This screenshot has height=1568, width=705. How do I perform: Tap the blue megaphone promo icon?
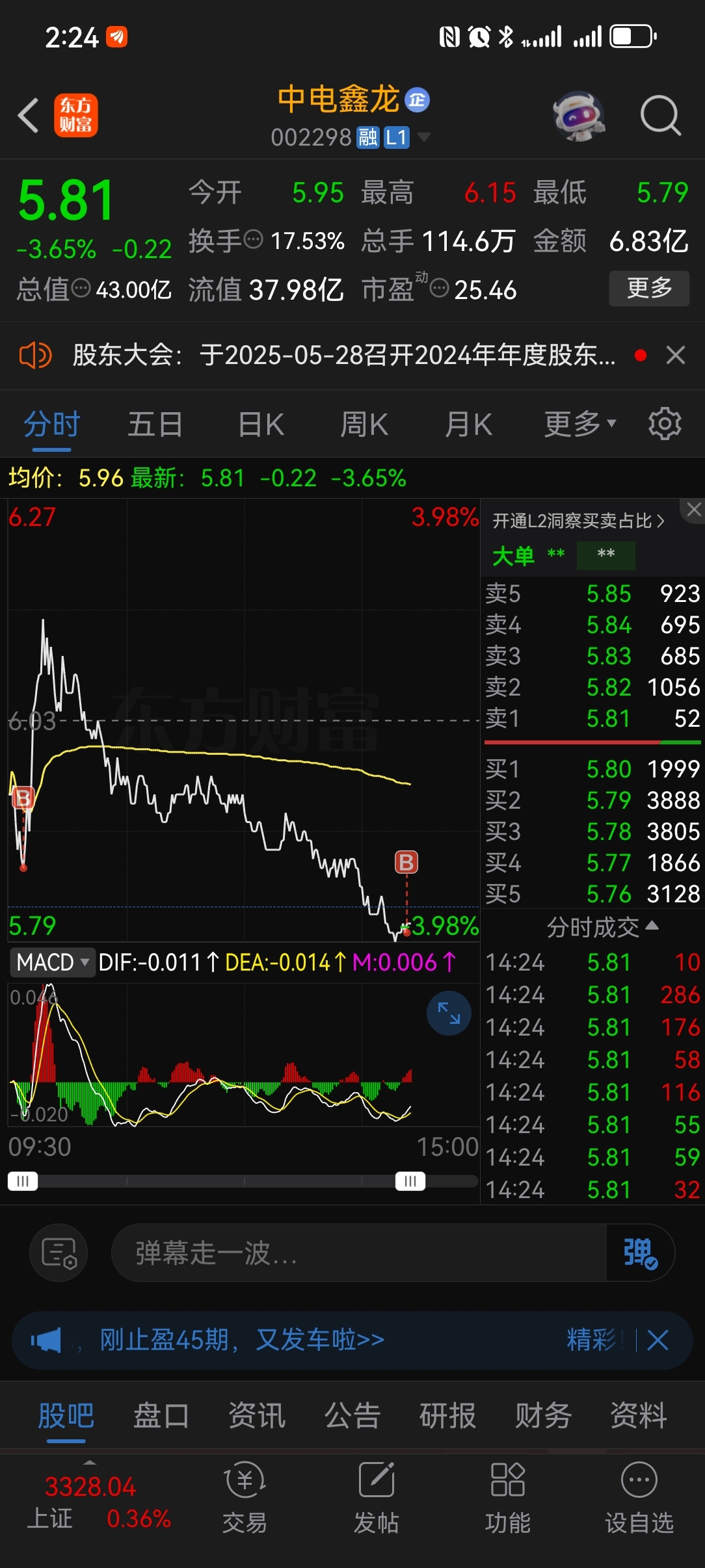[x=46, y=1340]
